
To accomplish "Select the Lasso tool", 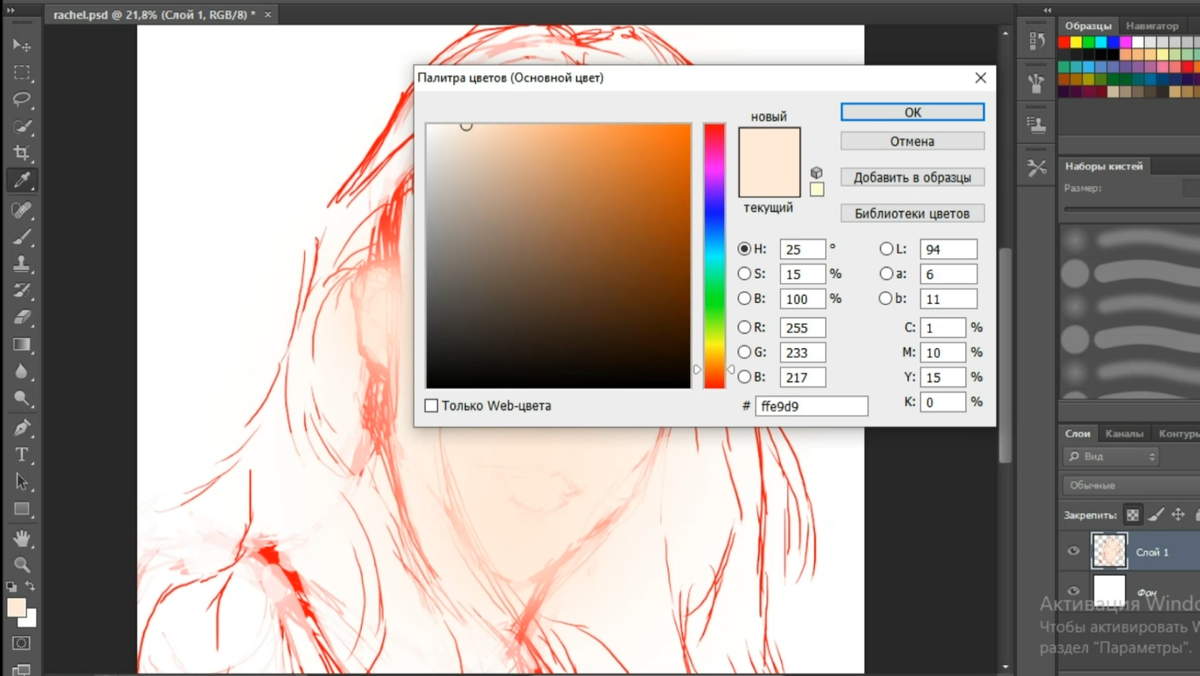I will point(21,99).
